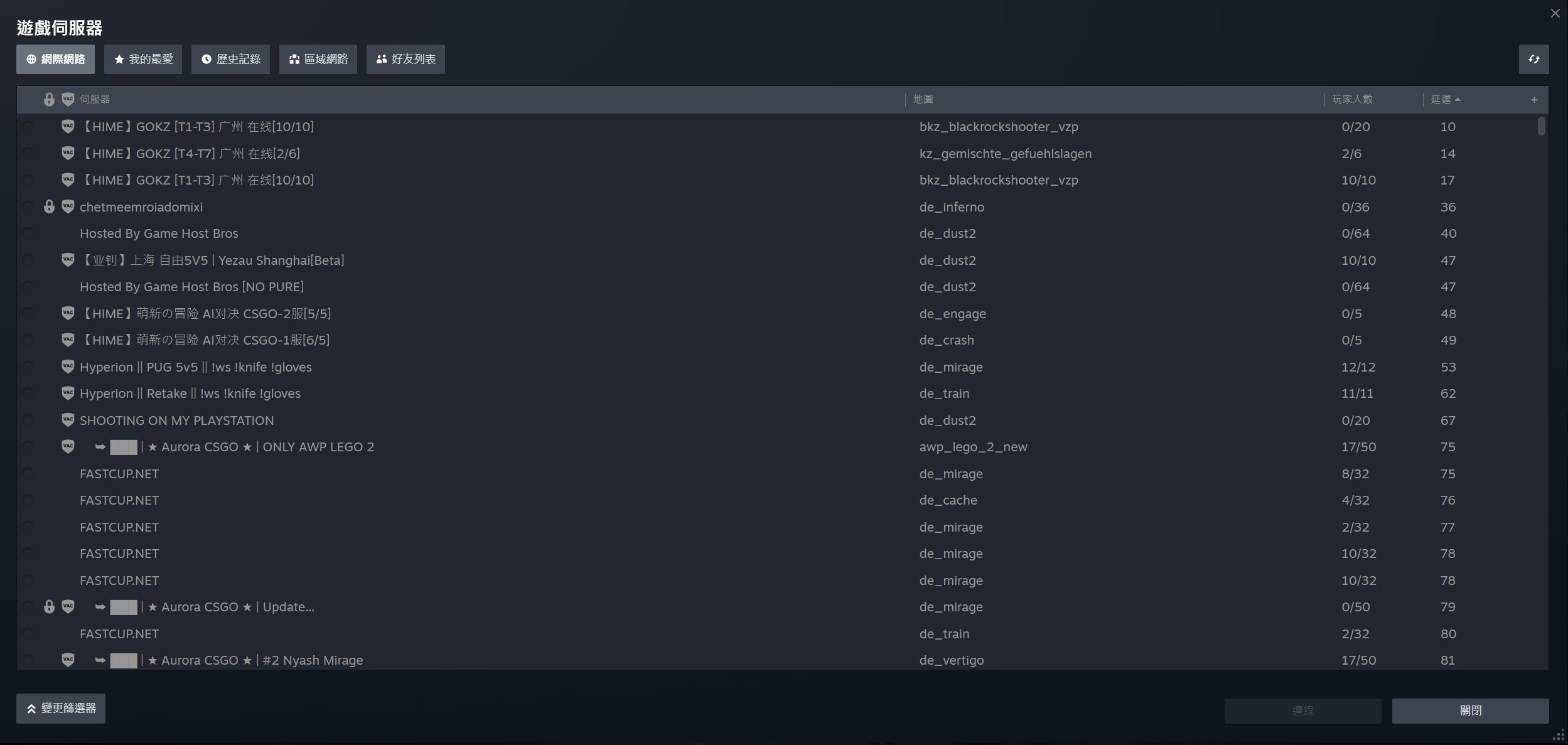
Task: Click lock icon on Aurora CSGO Update server
Action: click(49, 607)
